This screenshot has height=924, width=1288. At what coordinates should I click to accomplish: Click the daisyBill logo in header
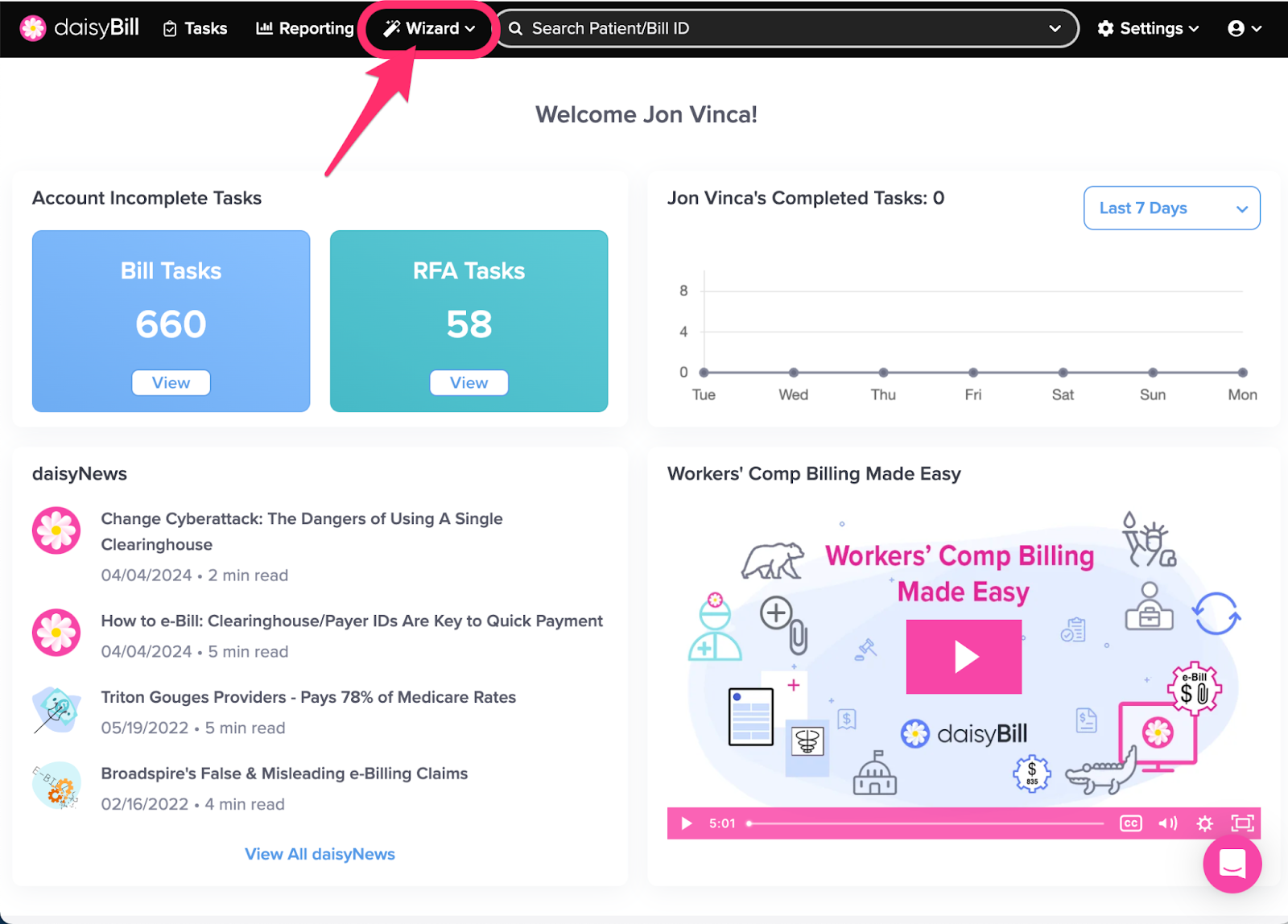(79, 28)
